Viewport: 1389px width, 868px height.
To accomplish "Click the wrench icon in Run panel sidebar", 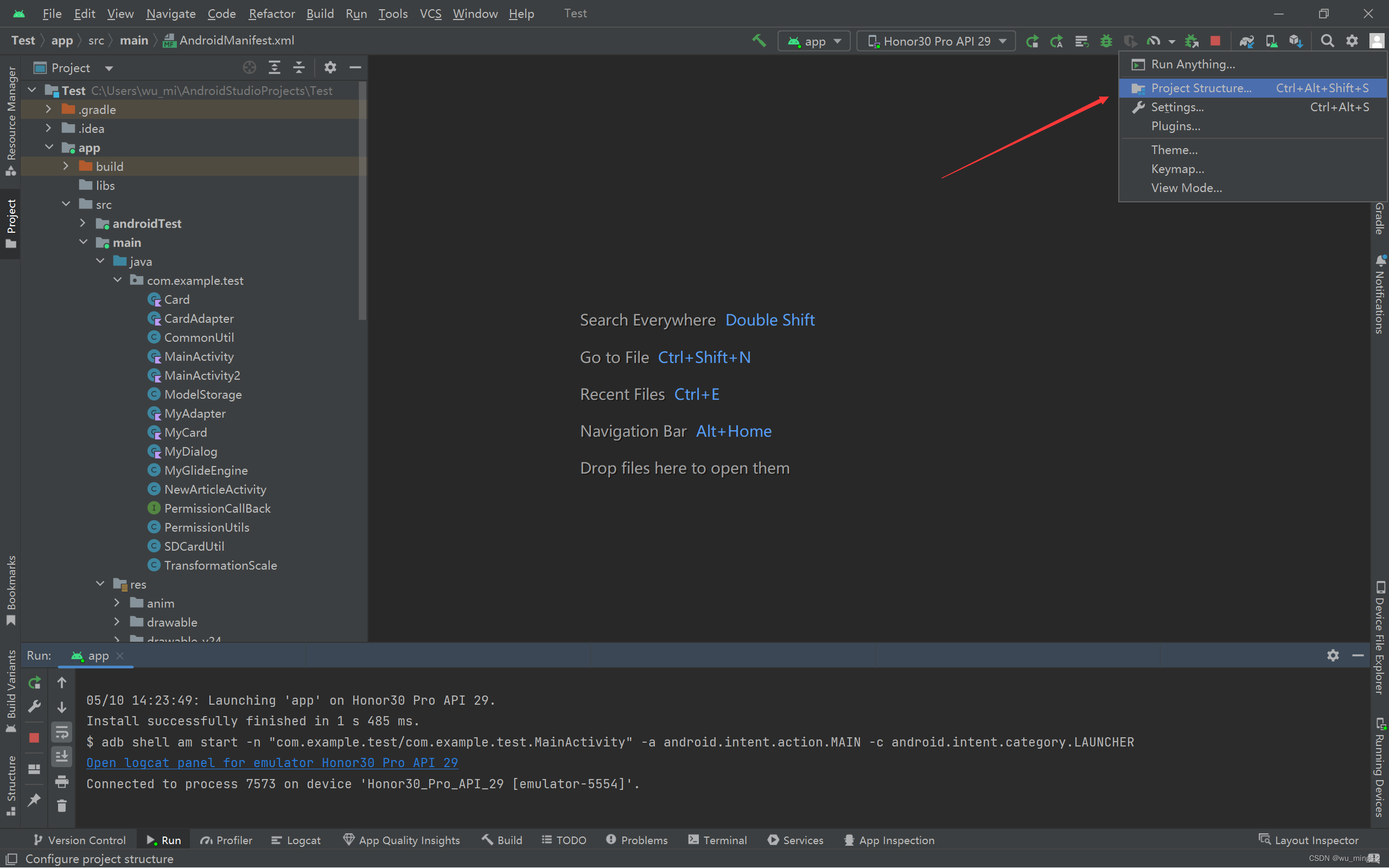I will click(x=34, y=706).
